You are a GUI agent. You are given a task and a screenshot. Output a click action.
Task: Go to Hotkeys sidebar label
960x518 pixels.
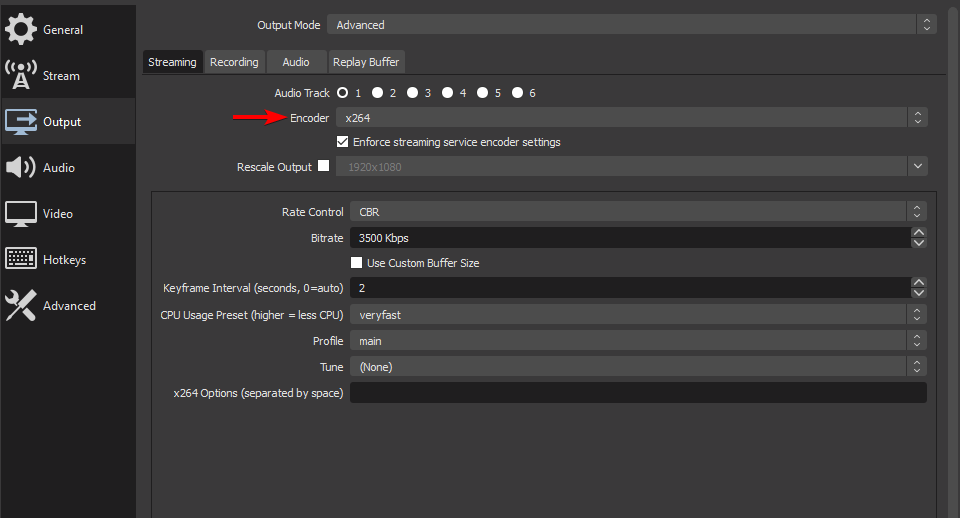64,260
